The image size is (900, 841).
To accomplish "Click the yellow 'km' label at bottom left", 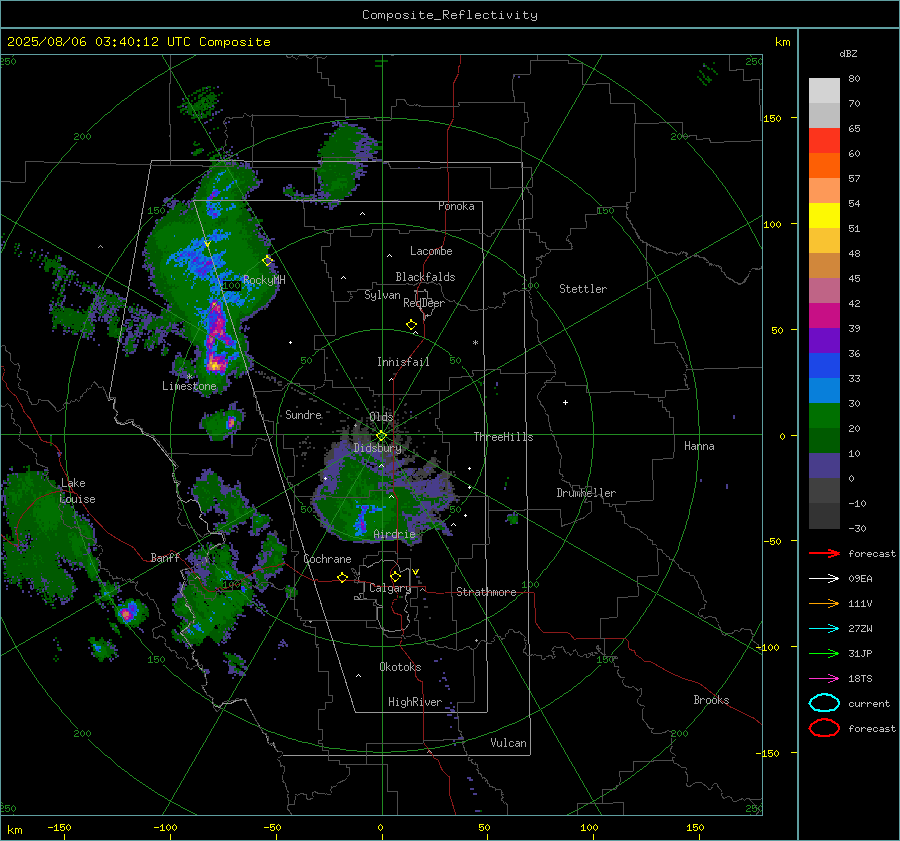I will coord(14,830).
